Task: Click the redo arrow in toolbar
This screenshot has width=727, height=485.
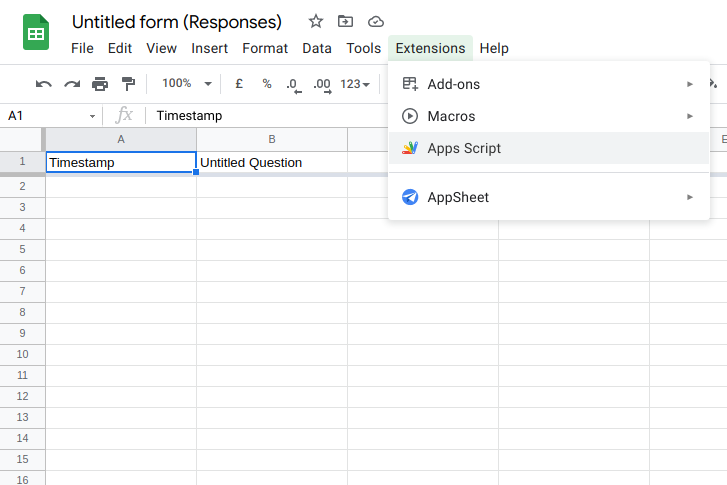Action: point(72,84)
